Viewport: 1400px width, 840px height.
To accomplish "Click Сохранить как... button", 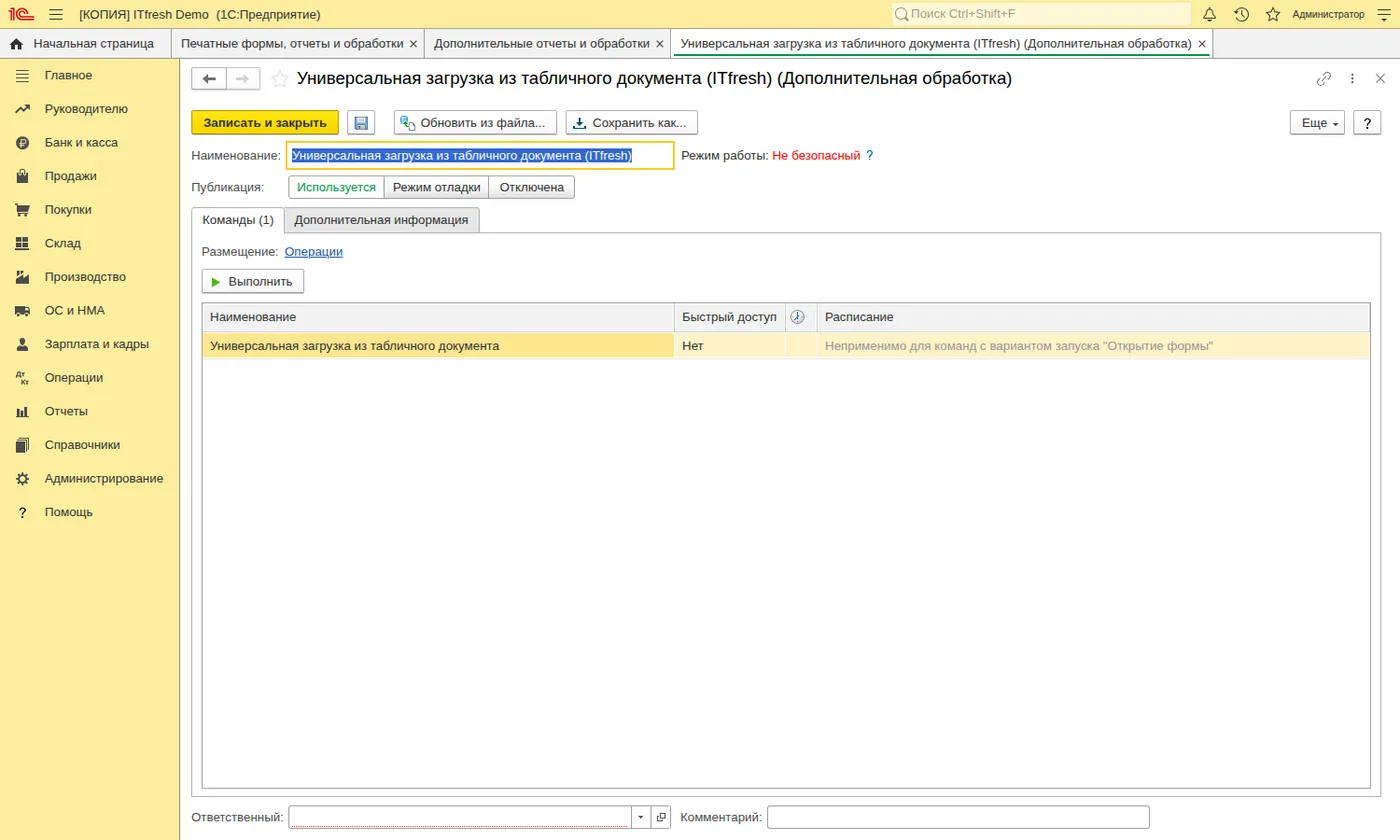I will coord(632,123).
